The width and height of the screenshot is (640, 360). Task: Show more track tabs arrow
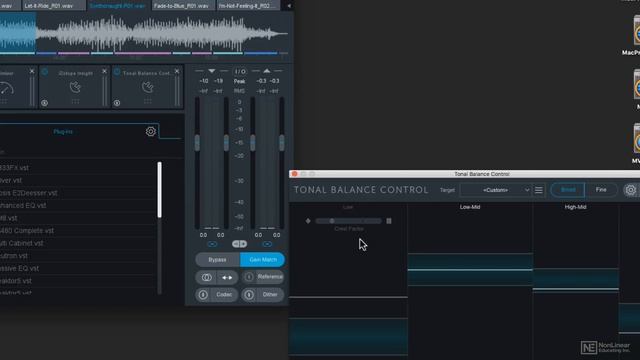coord(289,6)
